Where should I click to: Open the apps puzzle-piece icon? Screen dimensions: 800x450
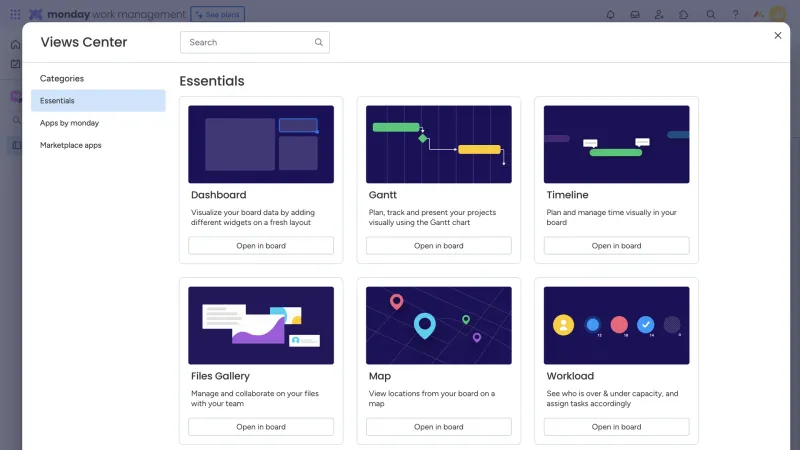[x=684, y=14]
